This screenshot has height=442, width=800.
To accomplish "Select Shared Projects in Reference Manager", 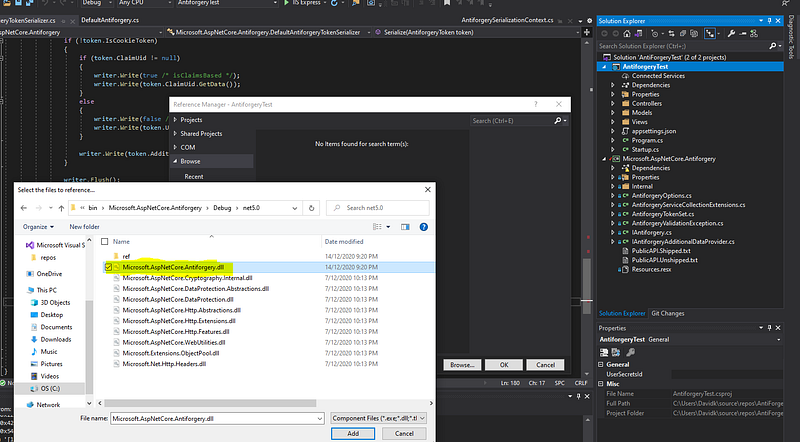I will pos(201,134).
